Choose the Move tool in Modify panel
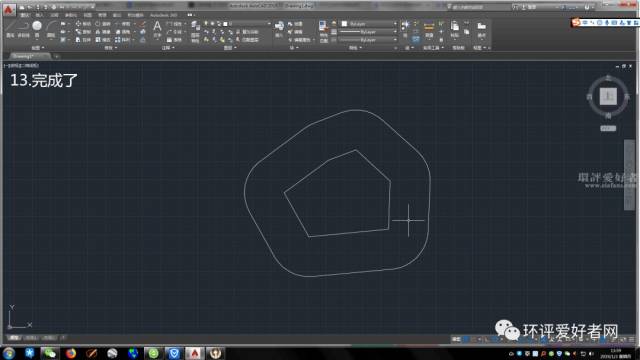Viewport: 640px width, 360px height. point(83,24)
